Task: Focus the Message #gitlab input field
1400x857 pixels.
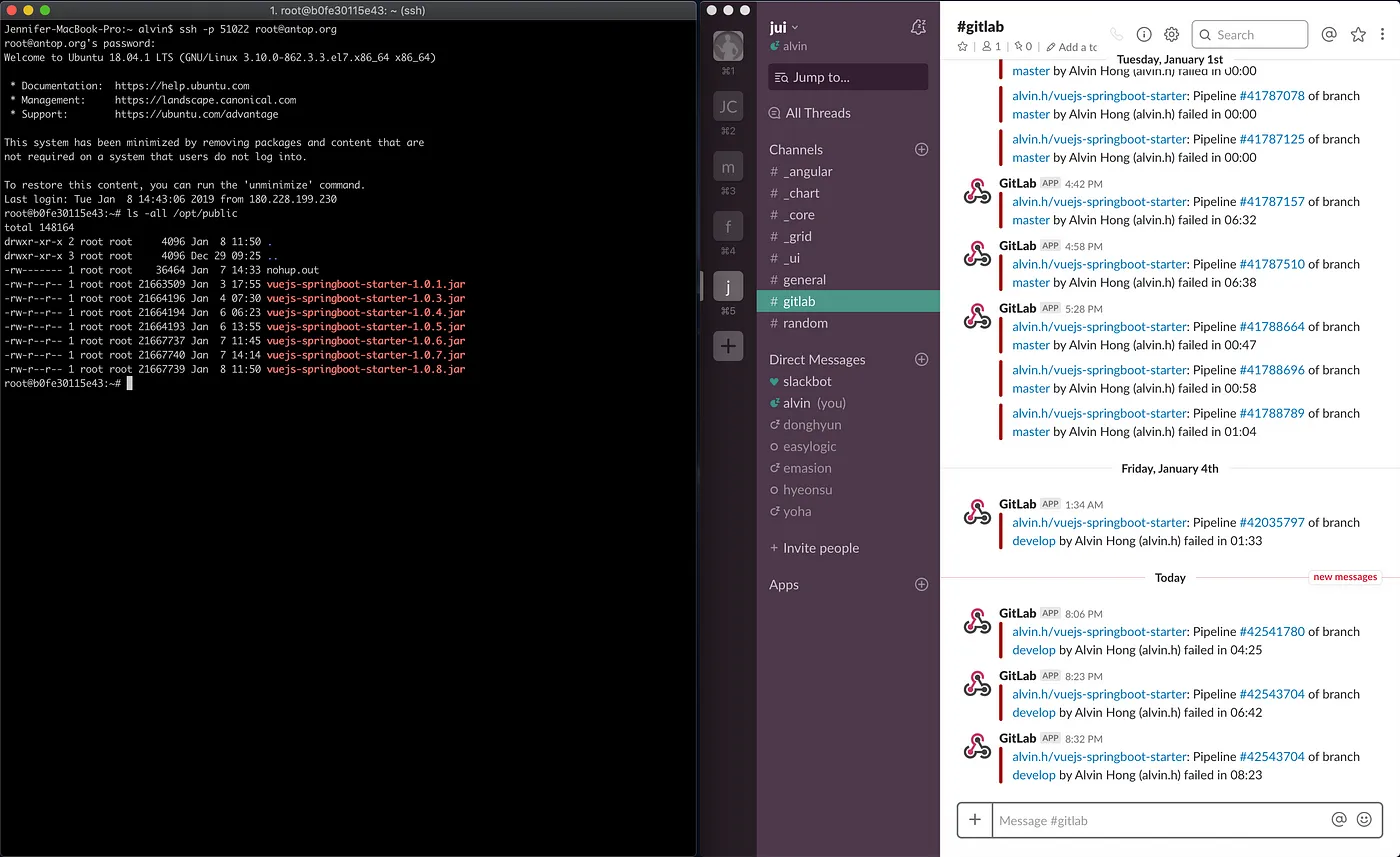Action: pyautogui.click(x=1160, y=820)
